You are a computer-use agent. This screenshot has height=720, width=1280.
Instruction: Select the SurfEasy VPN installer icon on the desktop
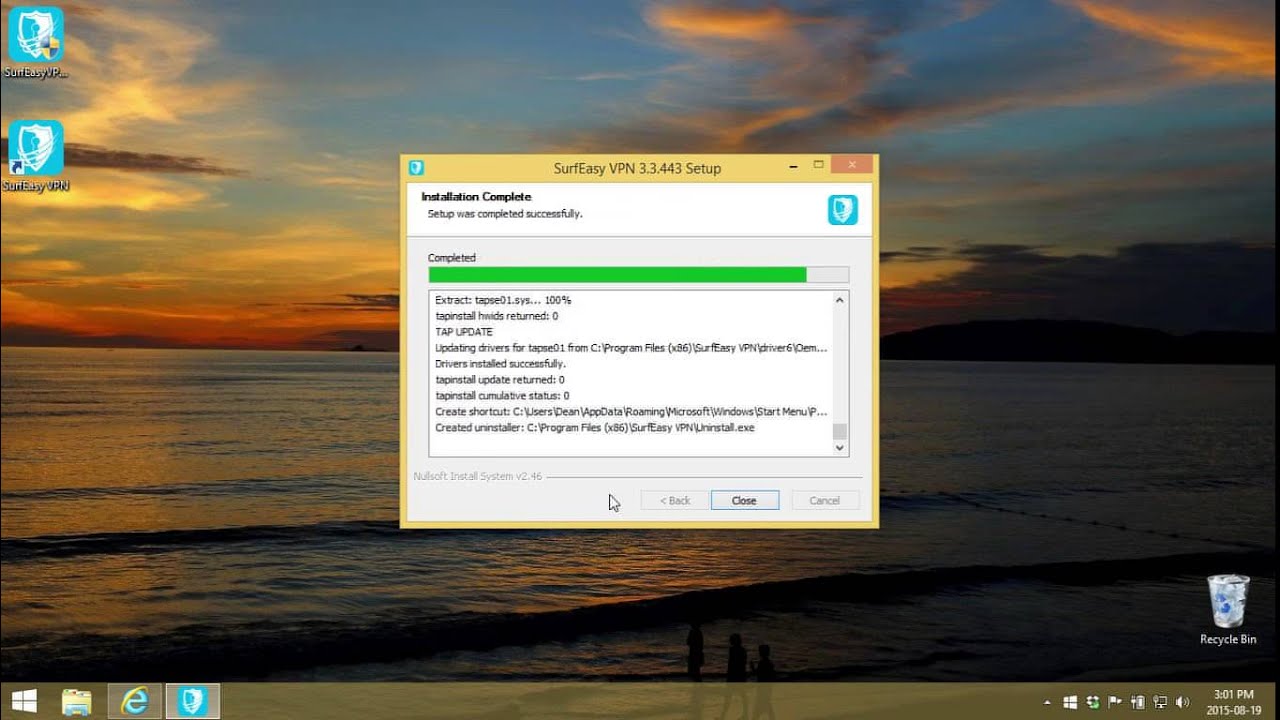click(36, 43)
